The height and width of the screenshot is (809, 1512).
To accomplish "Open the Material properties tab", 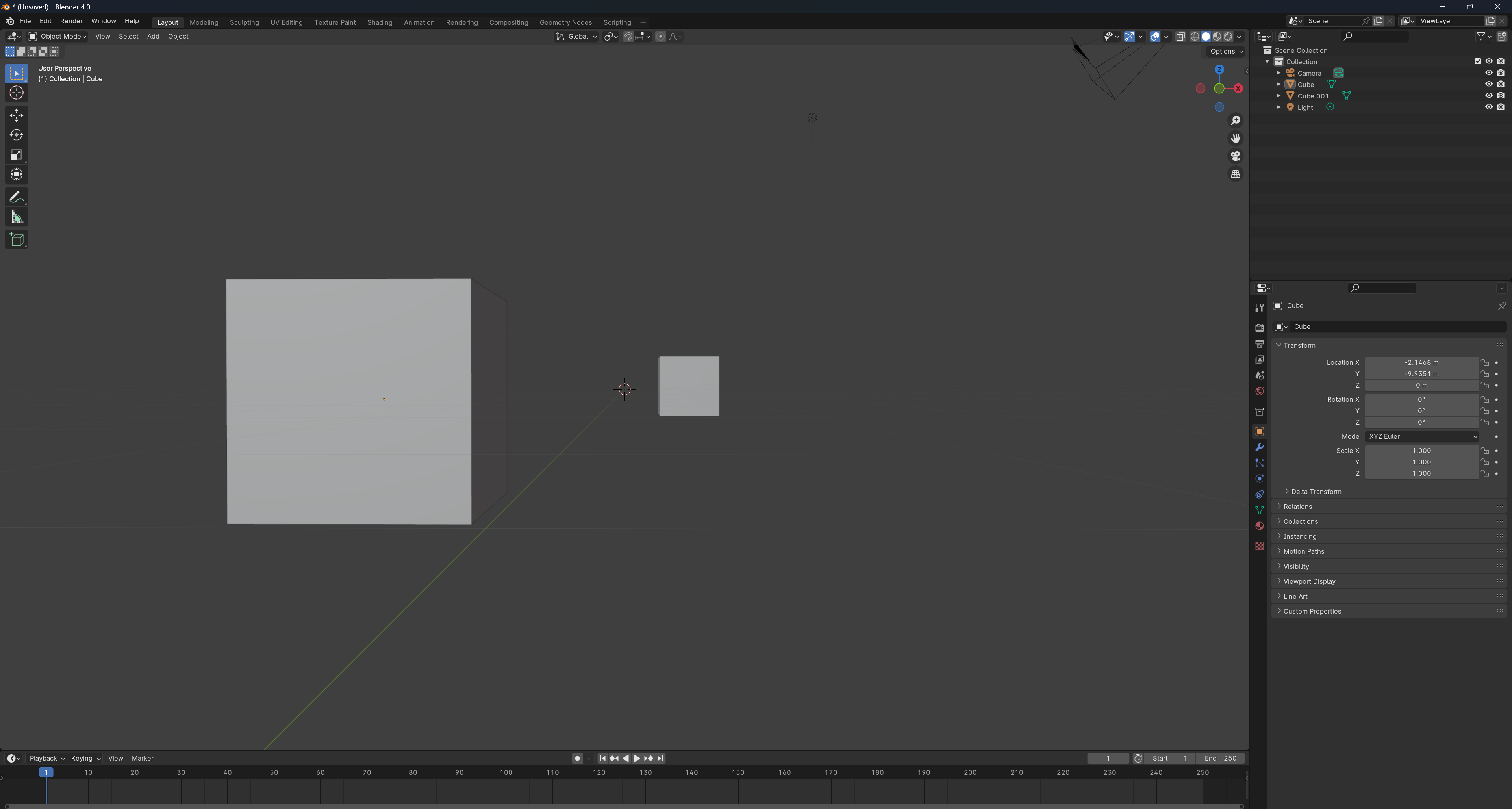I will tap(1259, 526).
